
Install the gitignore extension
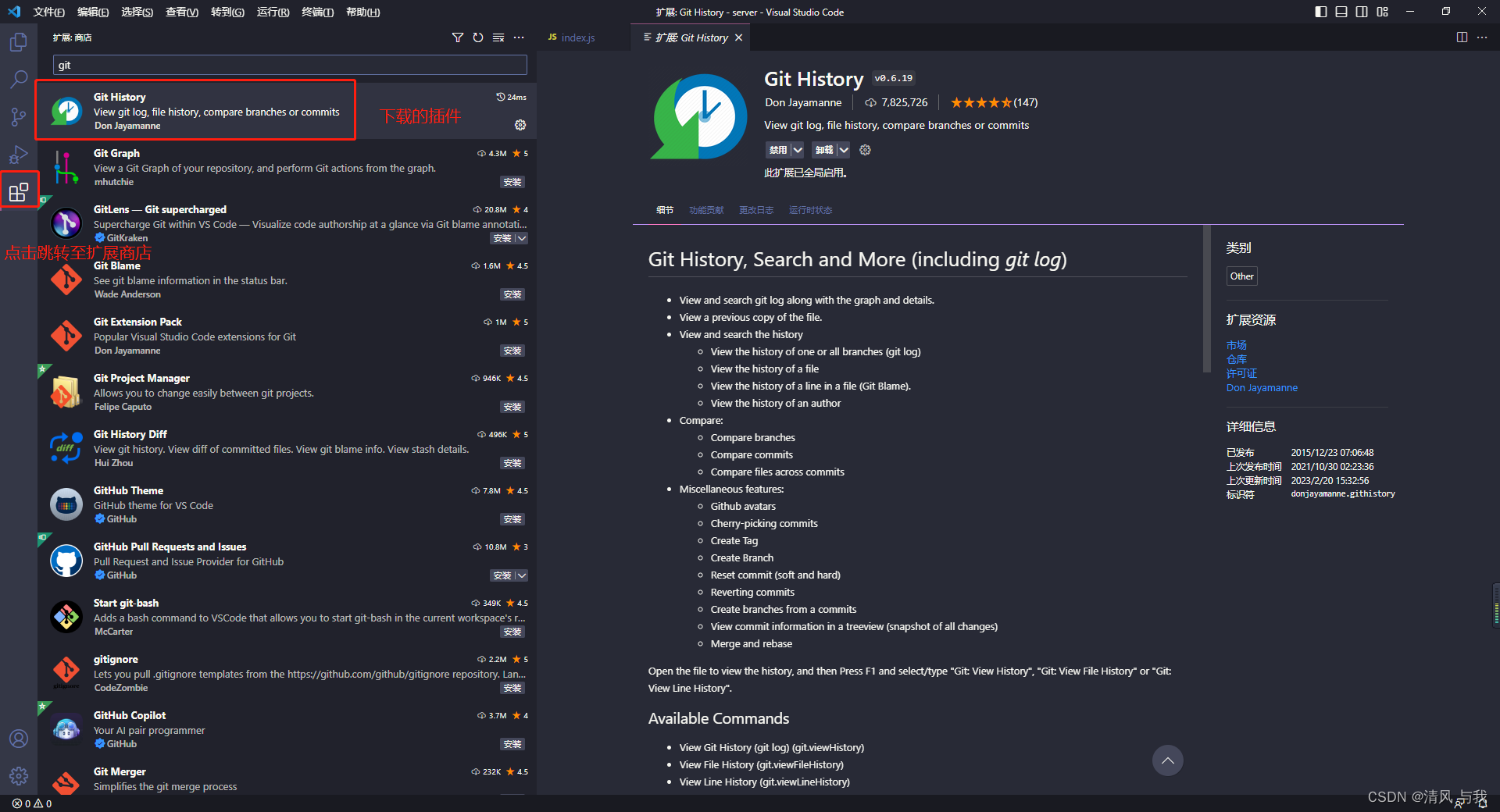(x=512, y=688)
